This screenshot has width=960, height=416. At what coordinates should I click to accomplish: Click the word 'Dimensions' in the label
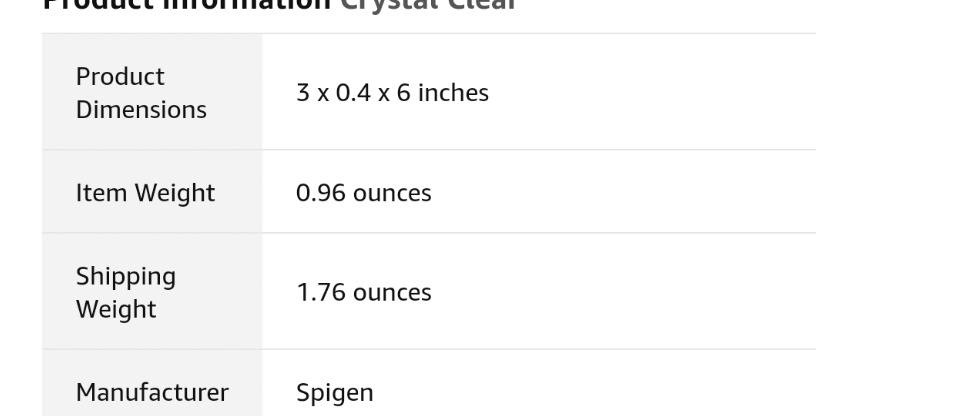click(x=141, y=110)
